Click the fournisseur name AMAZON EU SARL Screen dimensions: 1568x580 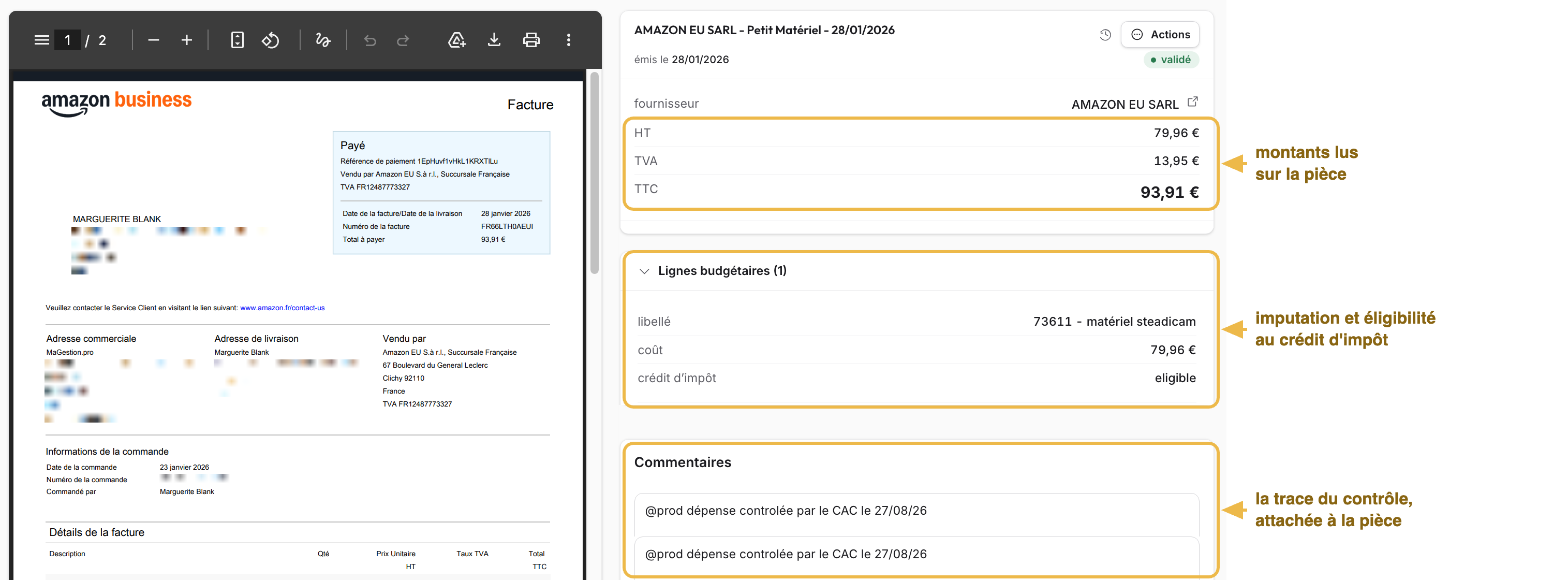click(x=1125, y=104)
